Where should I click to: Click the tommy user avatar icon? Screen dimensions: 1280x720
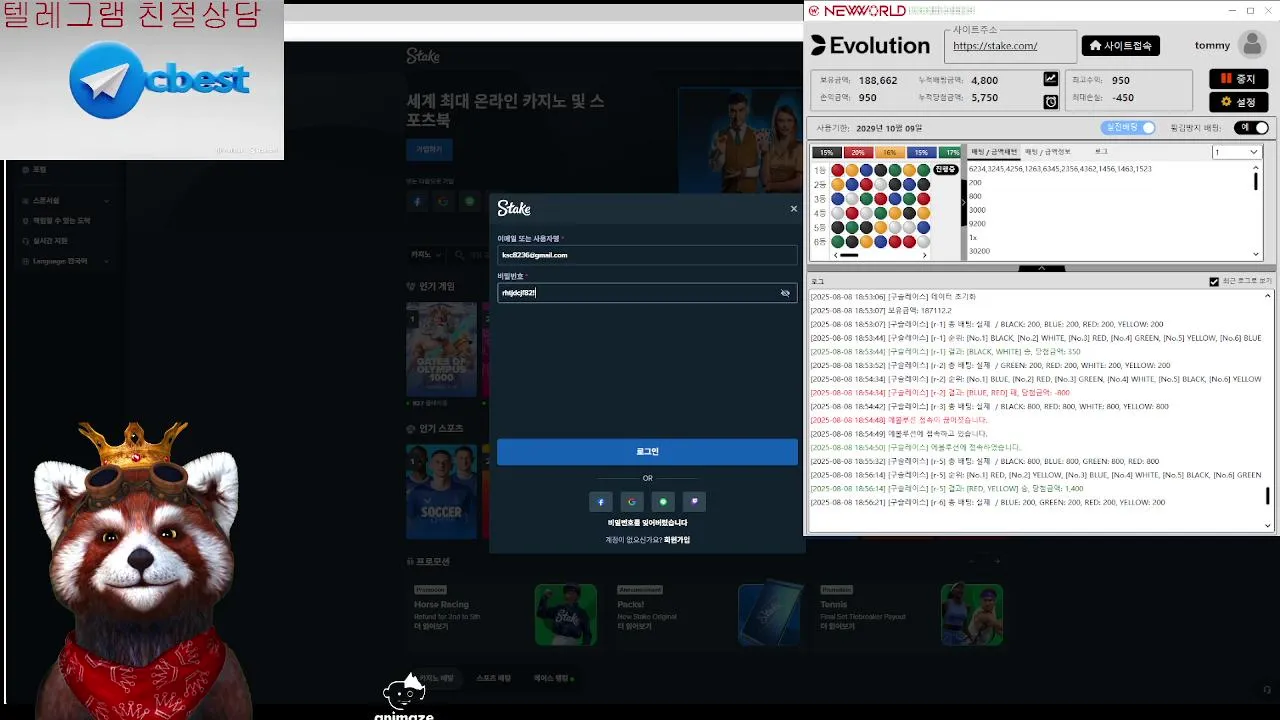1251,44
